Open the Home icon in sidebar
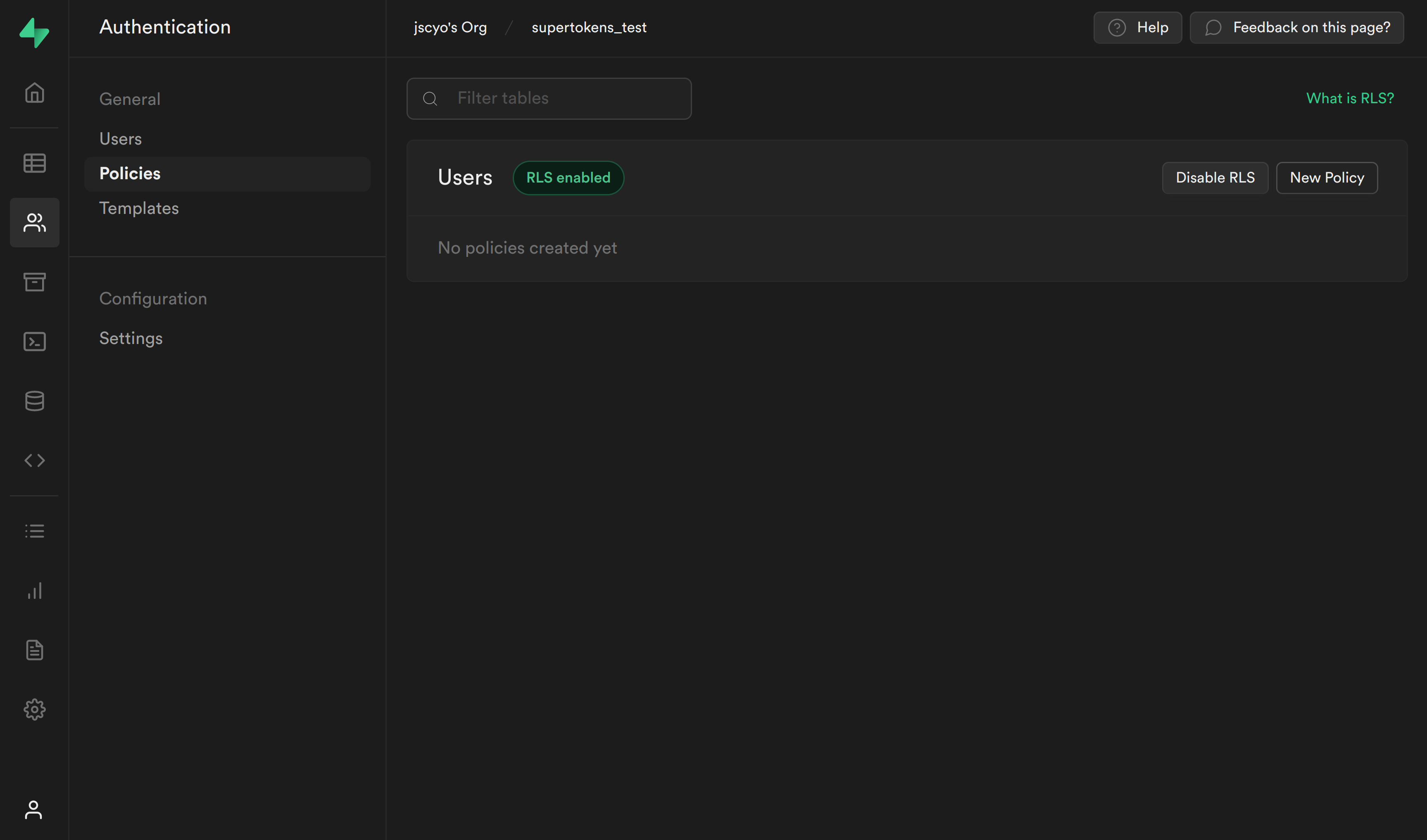1427x840 pixels. point(35,93)
